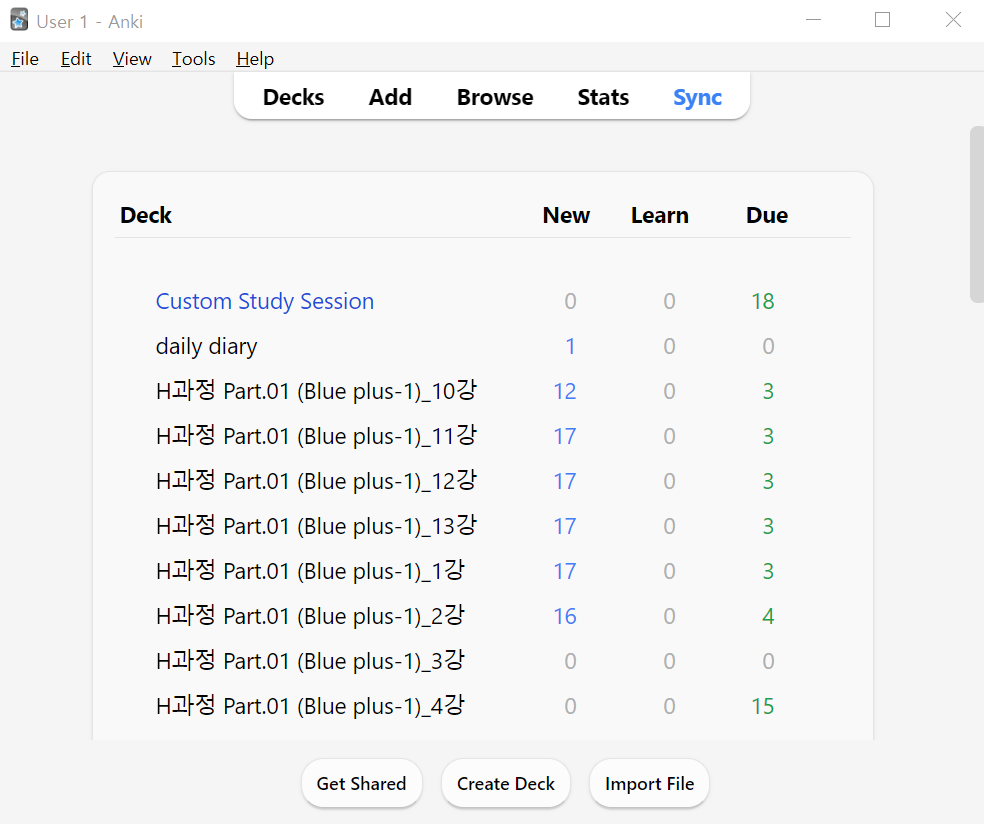
Task: Open the Custom Study Session deck
Action: click(265, 301)
